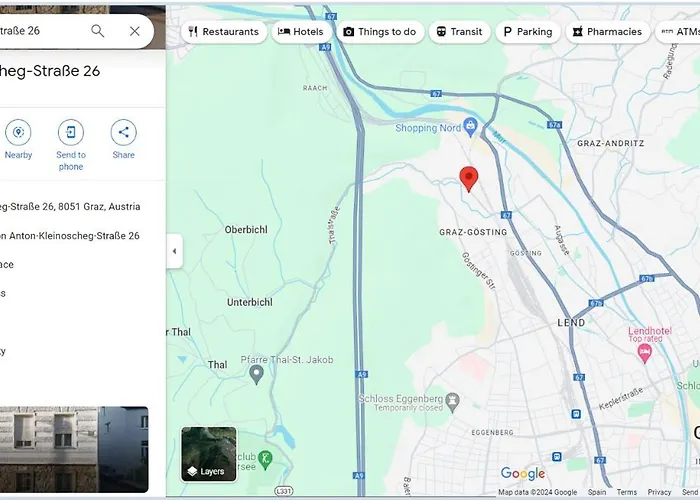The height and width of the screenshot is (500, 700).
Task: Select the Restaurants filter chip
Action: click(x=223, y=32)
